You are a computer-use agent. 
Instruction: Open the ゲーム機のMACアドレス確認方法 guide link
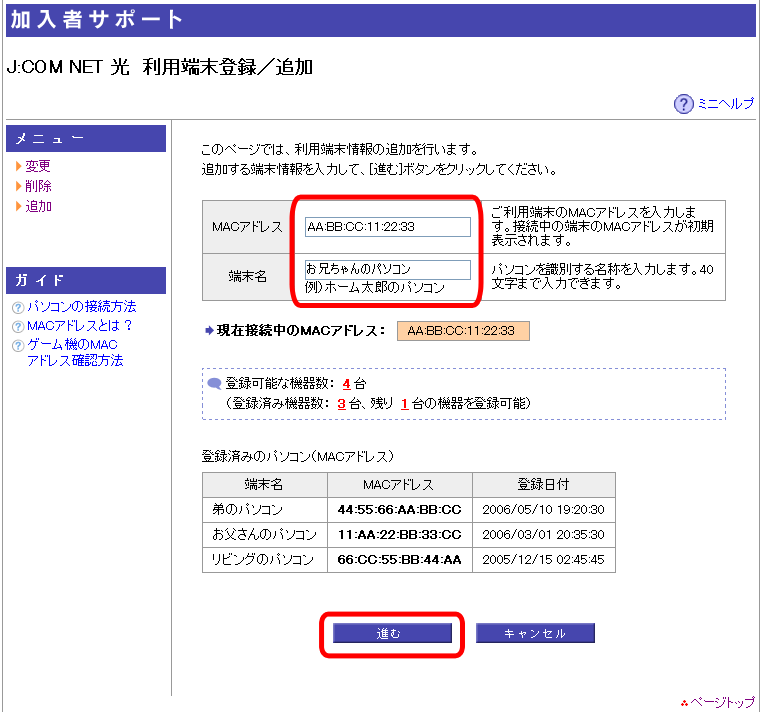click(x=75, y=352)
